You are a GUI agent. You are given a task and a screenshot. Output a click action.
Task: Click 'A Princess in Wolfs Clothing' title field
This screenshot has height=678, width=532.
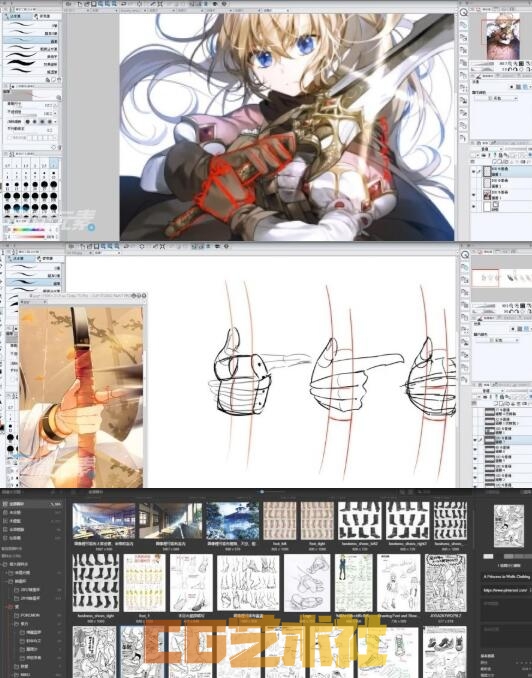point(506,577)
